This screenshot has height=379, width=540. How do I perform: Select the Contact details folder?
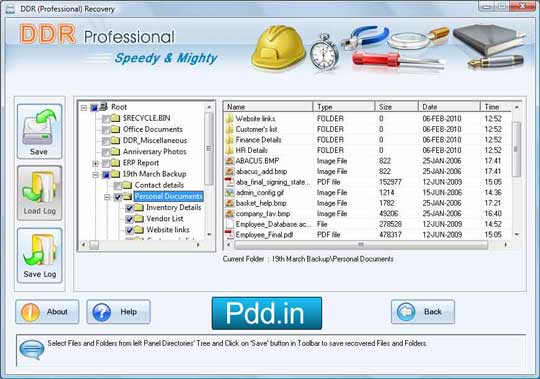coord(159,185)
